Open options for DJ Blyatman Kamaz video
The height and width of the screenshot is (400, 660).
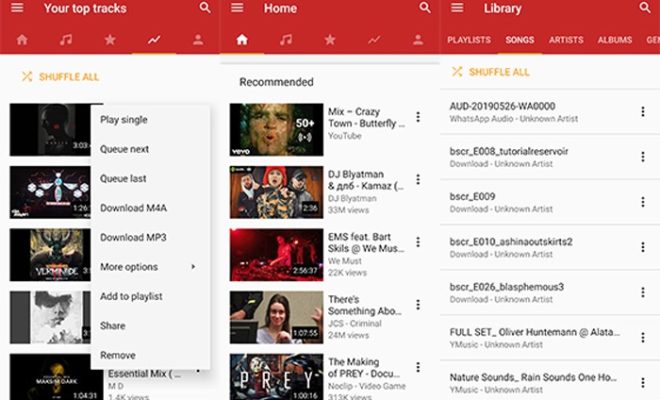418,179
